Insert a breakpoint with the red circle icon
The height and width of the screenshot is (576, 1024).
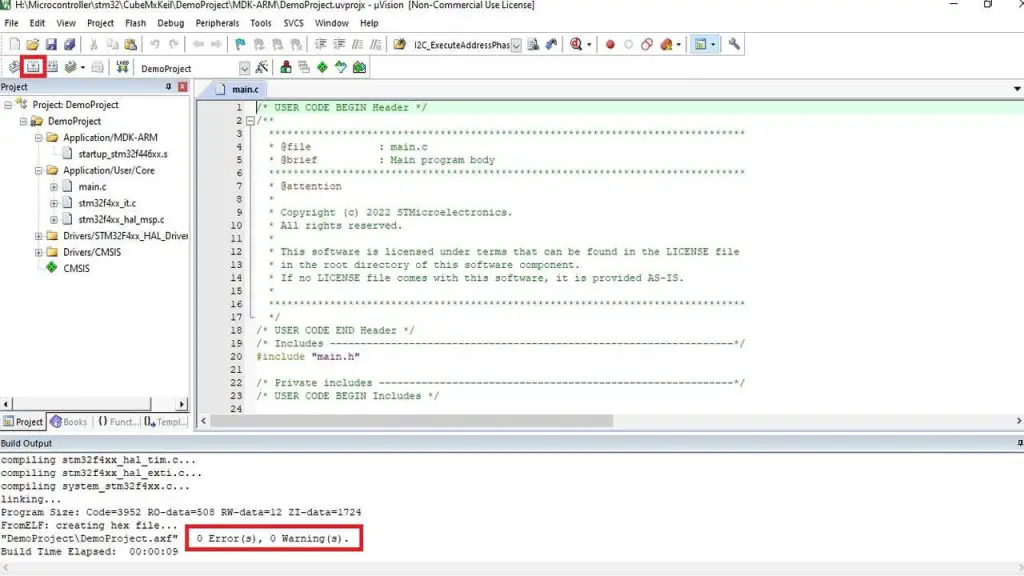tap(610, 44)
